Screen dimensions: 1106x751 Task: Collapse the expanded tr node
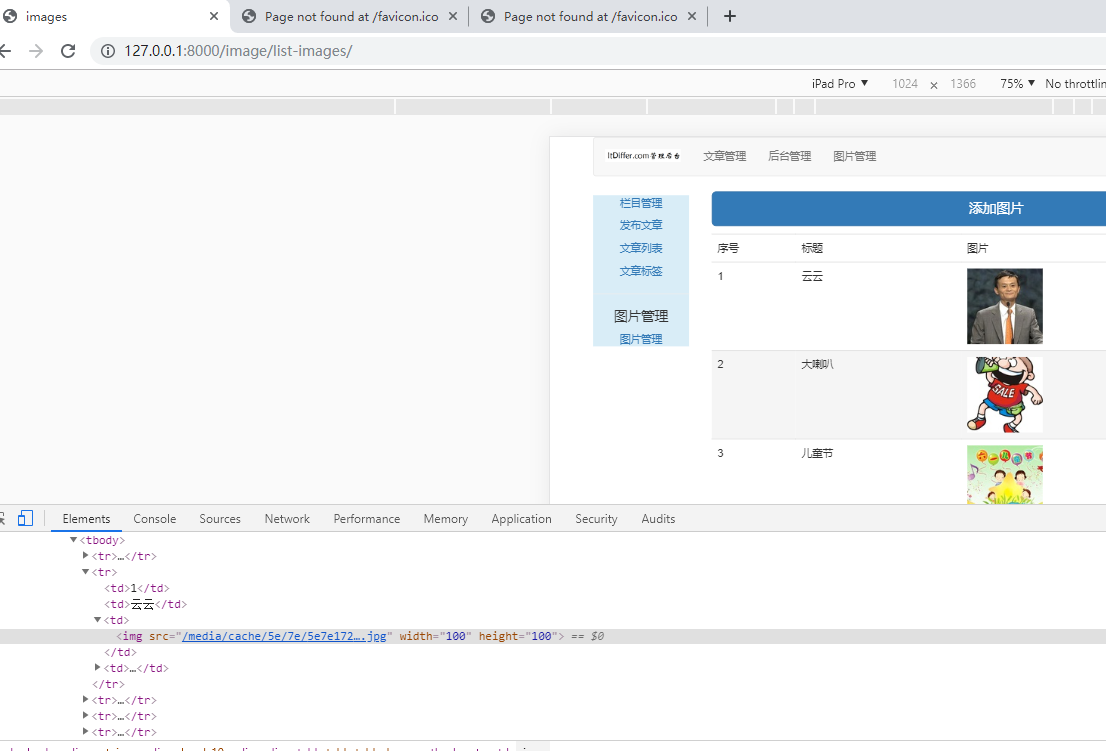(x=85, y=572)
